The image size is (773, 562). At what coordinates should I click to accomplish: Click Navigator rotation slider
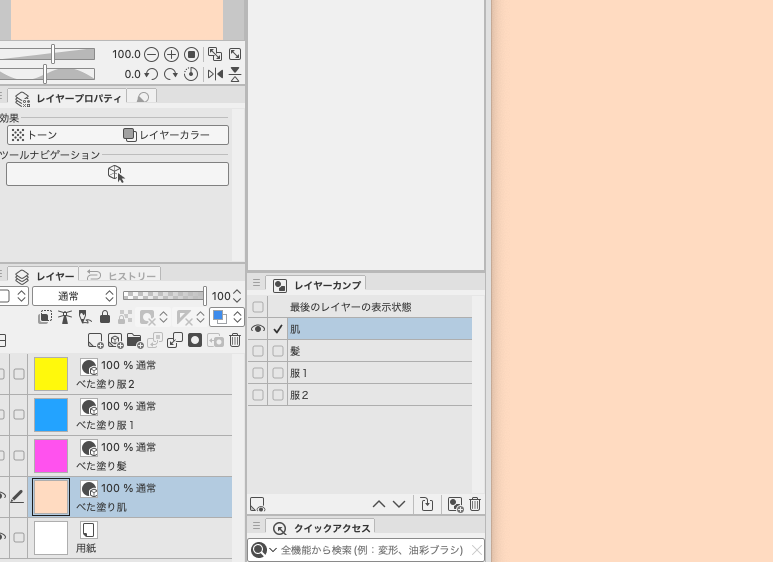tap(47, 74)
